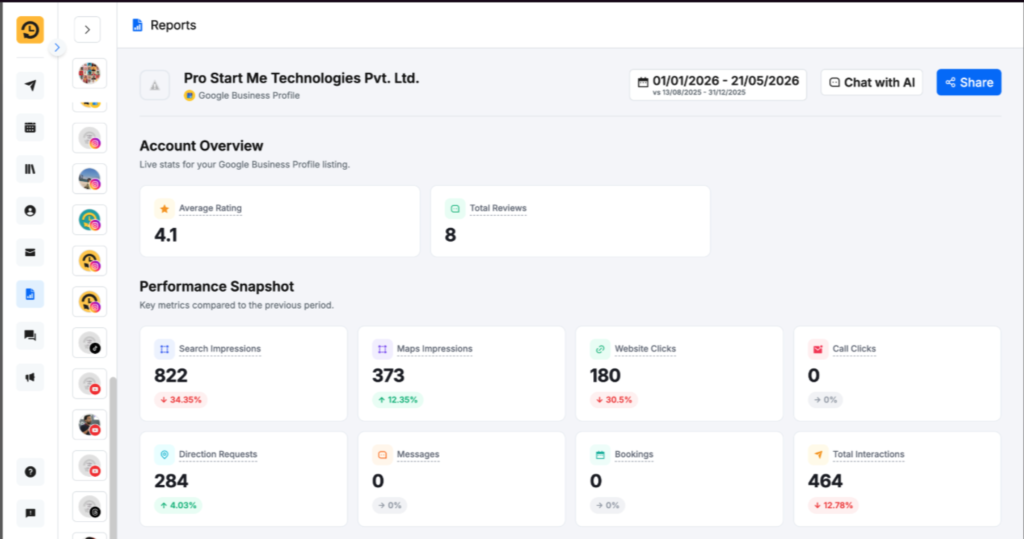This screenshot has height=539, width=1024.
Task: Click the 12.35% increase badge
Action: (398, 400)
